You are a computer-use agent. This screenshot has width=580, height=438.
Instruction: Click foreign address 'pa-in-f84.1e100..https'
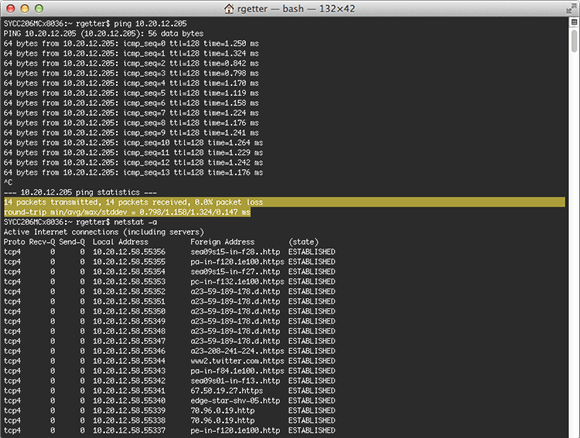click(x=237, y=371)
